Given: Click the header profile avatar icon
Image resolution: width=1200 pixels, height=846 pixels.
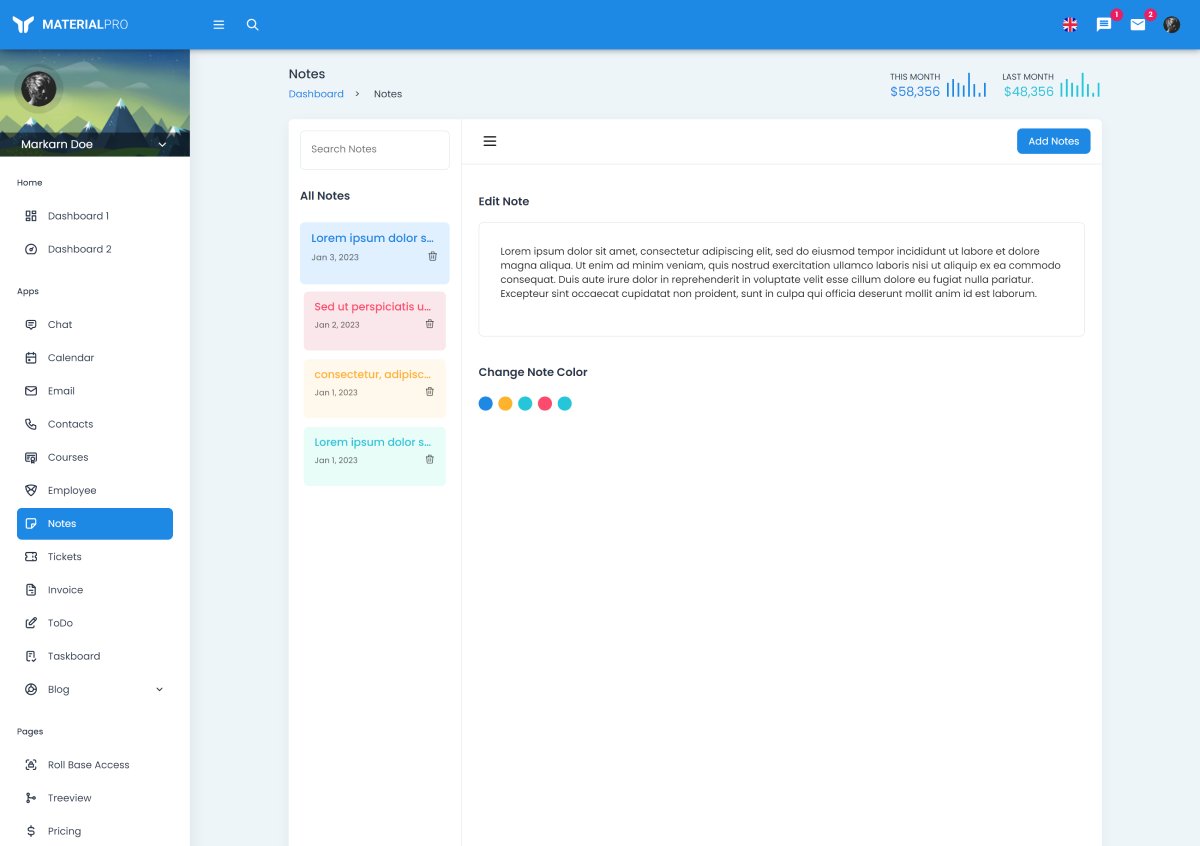Looking at the screenshot, I should [x=1172, y=25].
